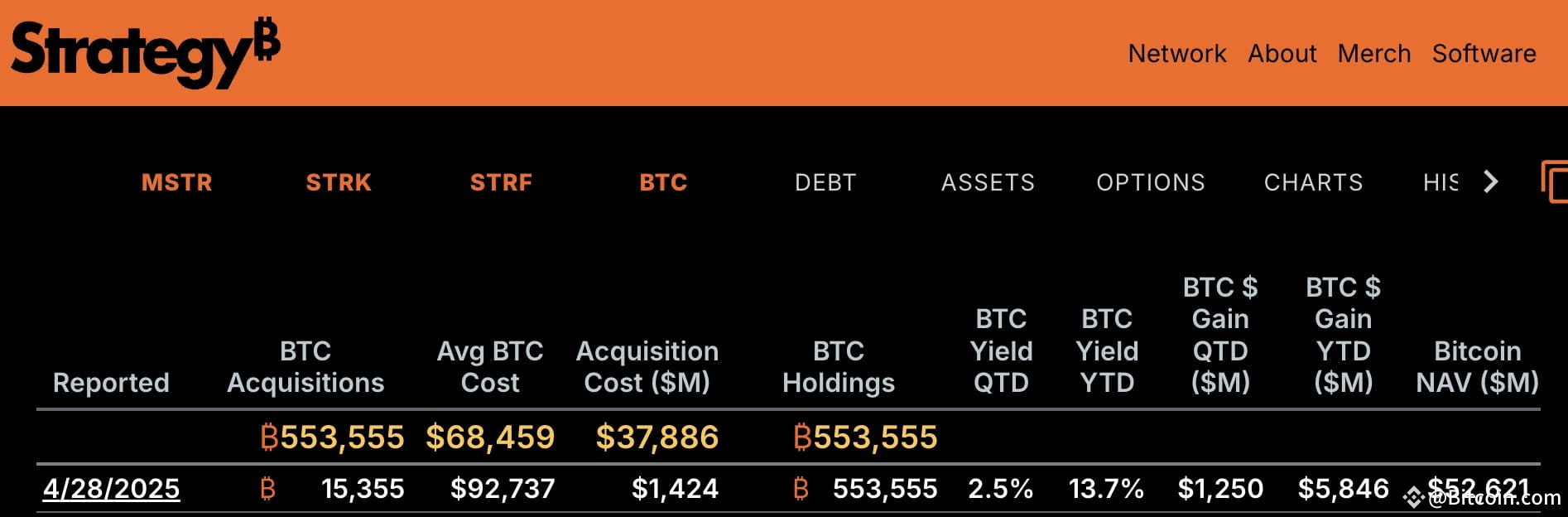
Task: Select the BTC tab
Action: 663,182
